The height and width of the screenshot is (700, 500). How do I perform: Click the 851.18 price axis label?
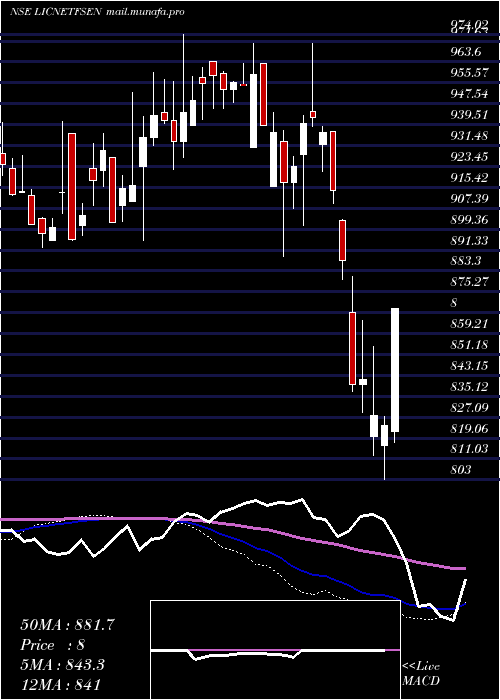coord(469,345)
